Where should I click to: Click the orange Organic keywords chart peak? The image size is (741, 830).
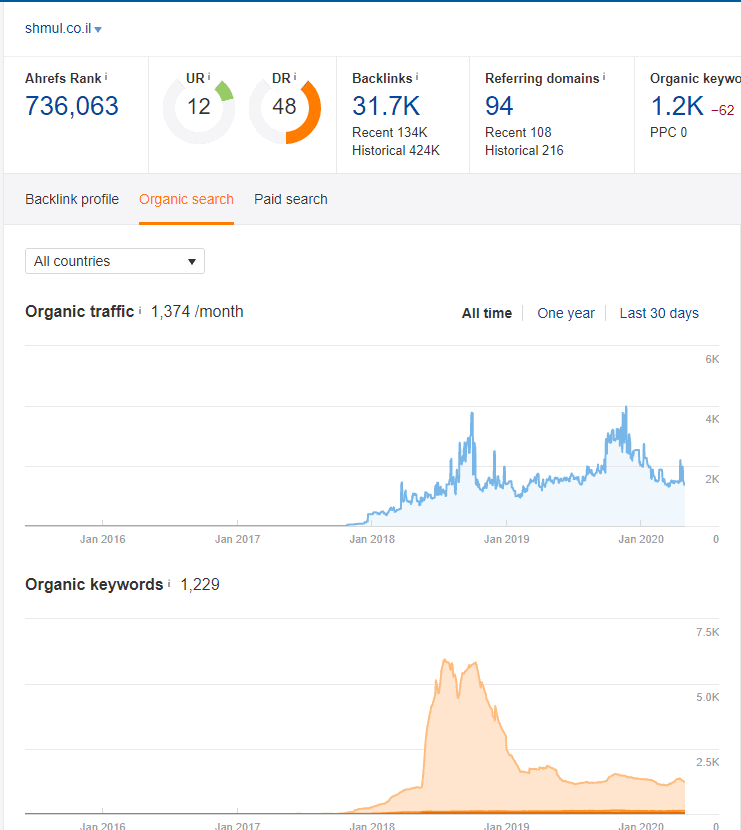tap(446, 661)
